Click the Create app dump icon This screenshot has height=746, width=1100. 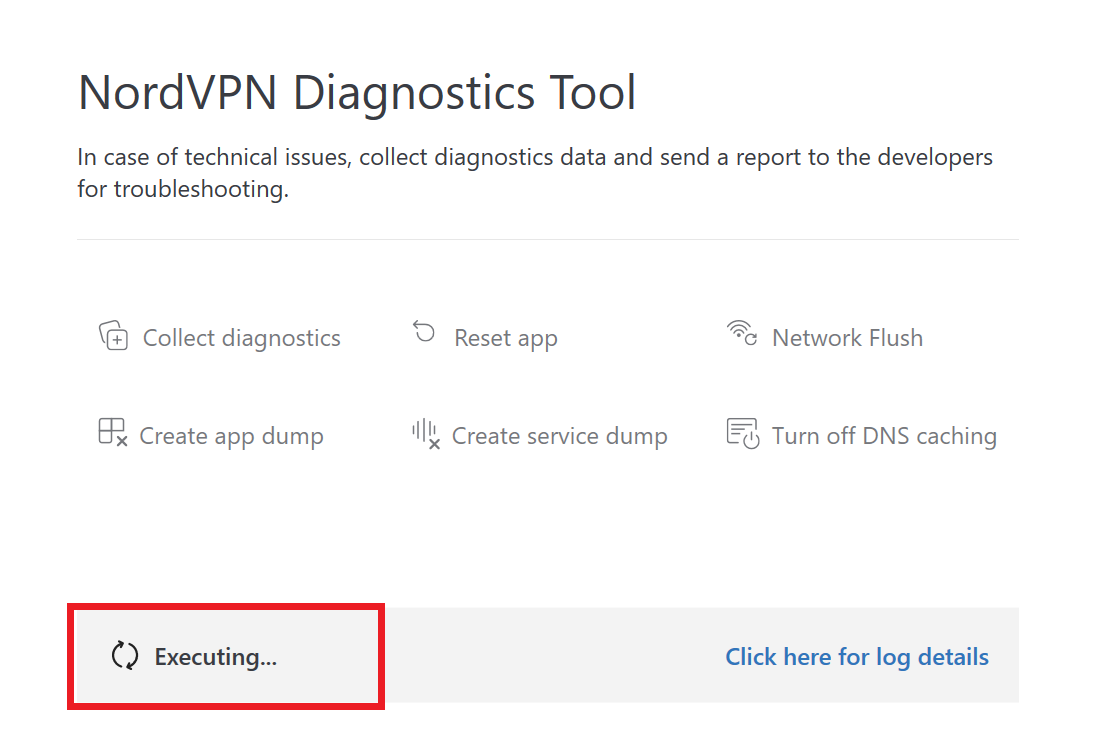coord(112,433)
